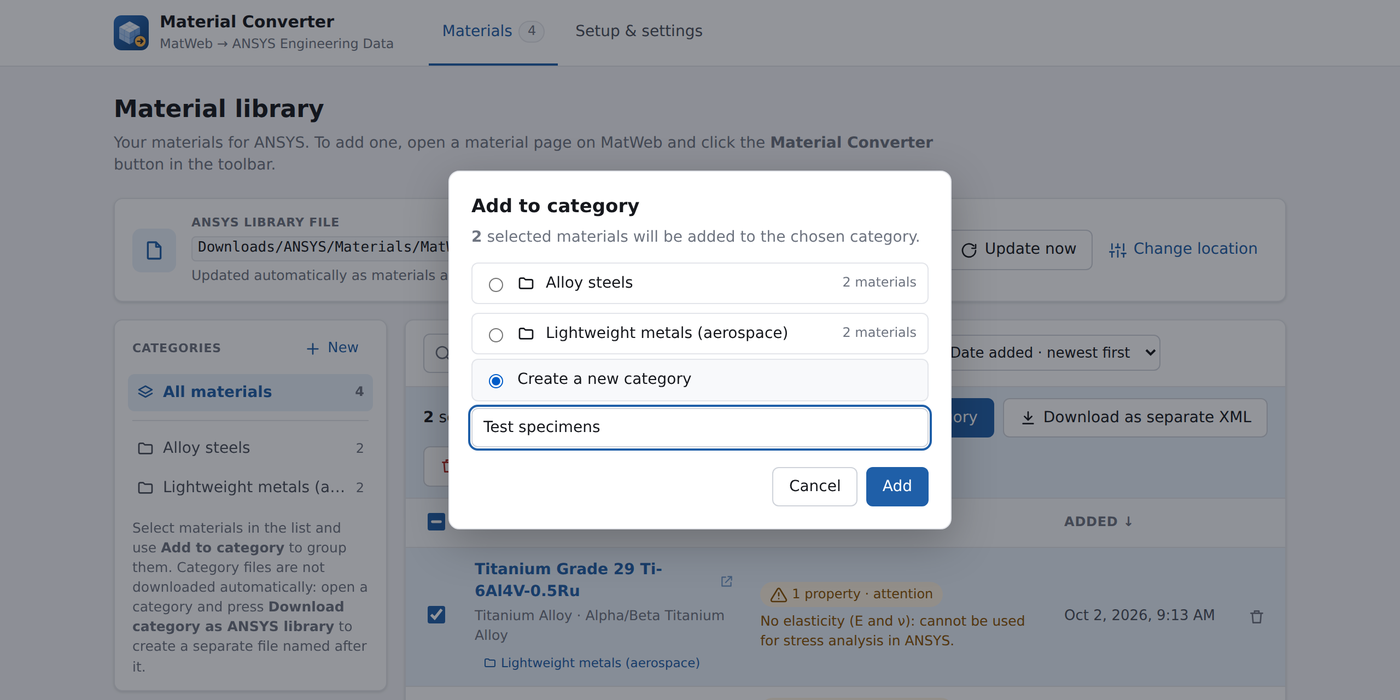Image resolution: width=1400 pixels, height=700 pixels.
Task: Click the Alloy steels folder icon in dialog
Action: tap(526, 283)
